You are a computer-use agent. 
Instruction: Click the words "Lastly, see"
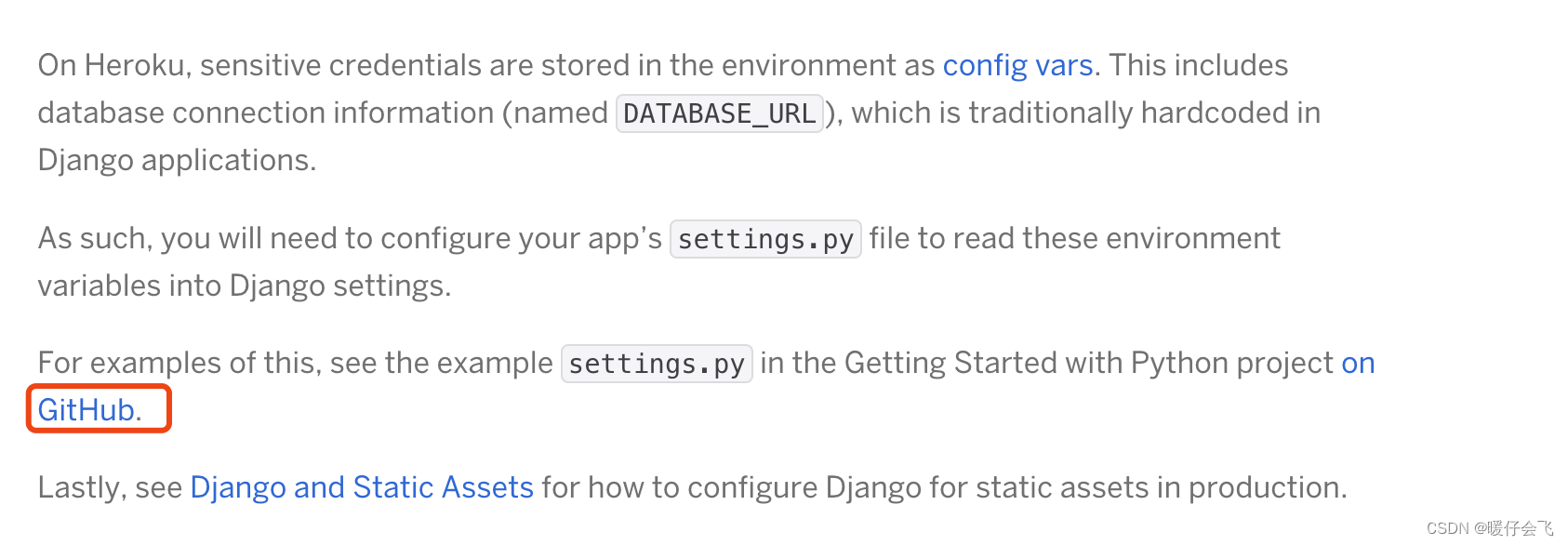pyautogui.click(x=110, y=487)
